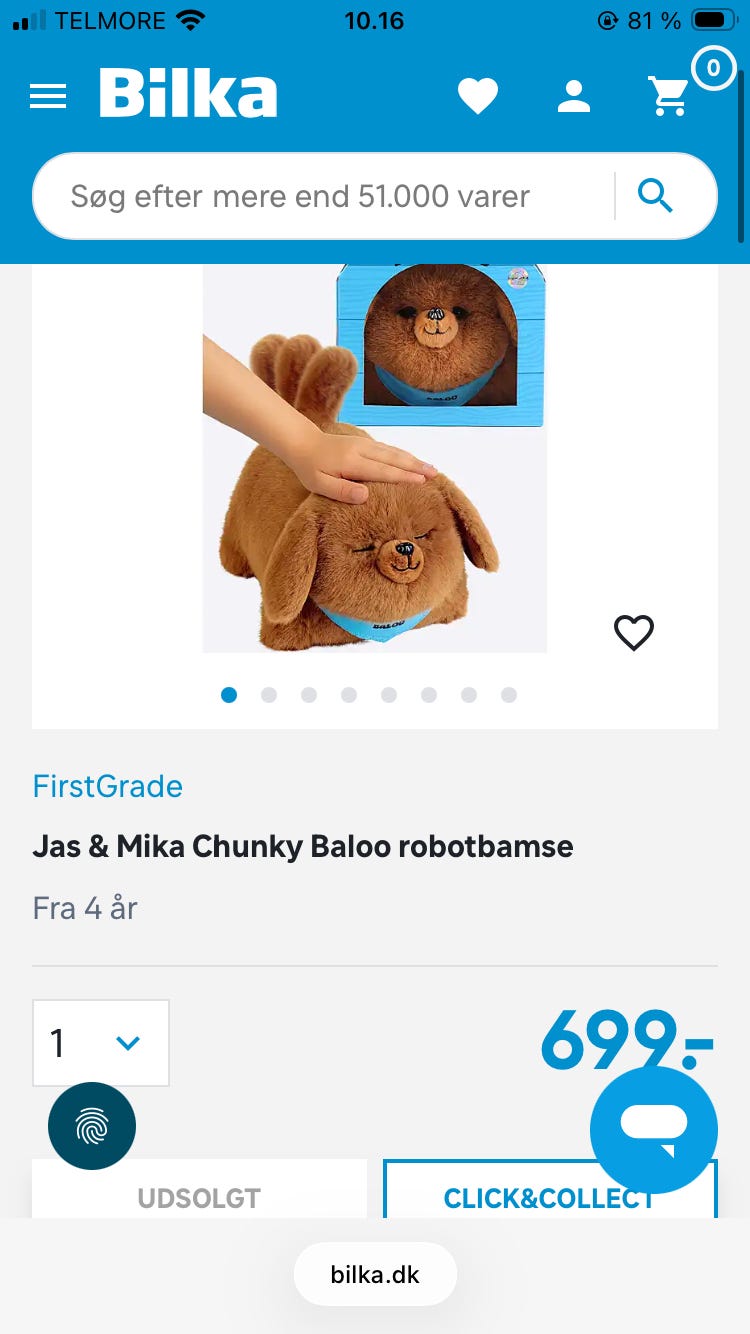Tap the search magnifier button

click(656, 196)
